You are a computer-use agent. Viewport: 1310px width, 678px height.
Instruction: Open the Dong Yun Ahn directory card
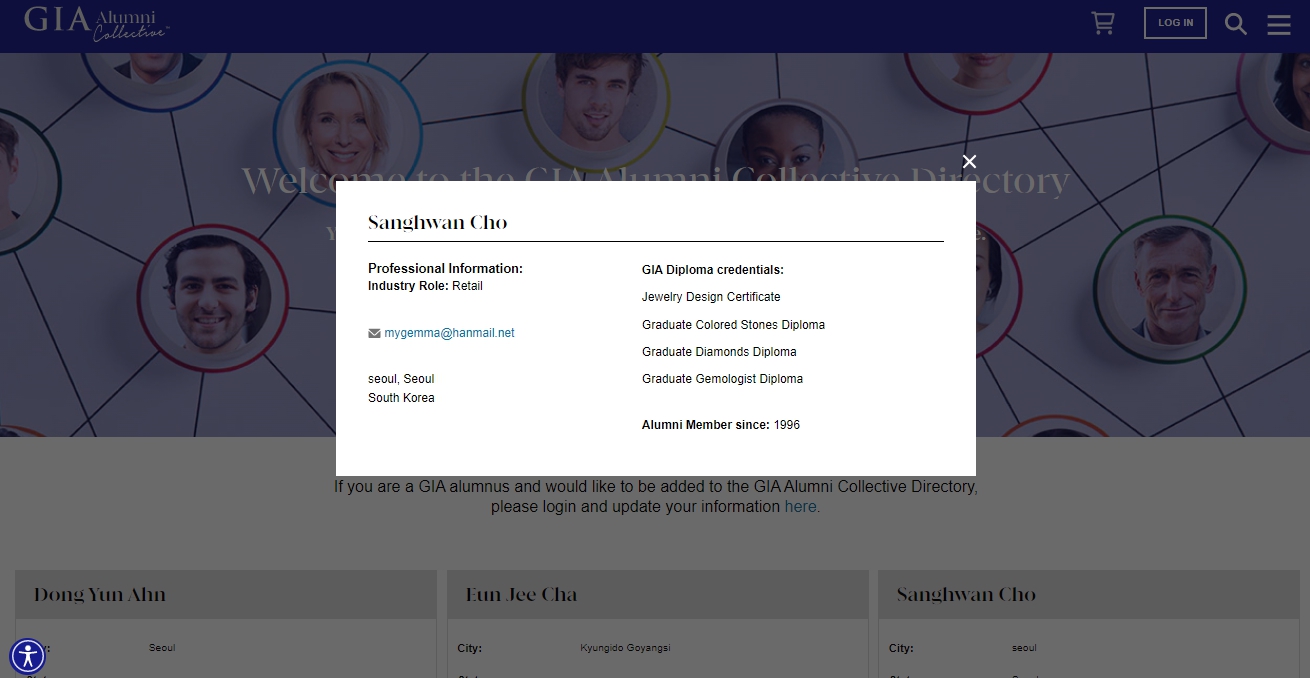(x=226, y=595)
